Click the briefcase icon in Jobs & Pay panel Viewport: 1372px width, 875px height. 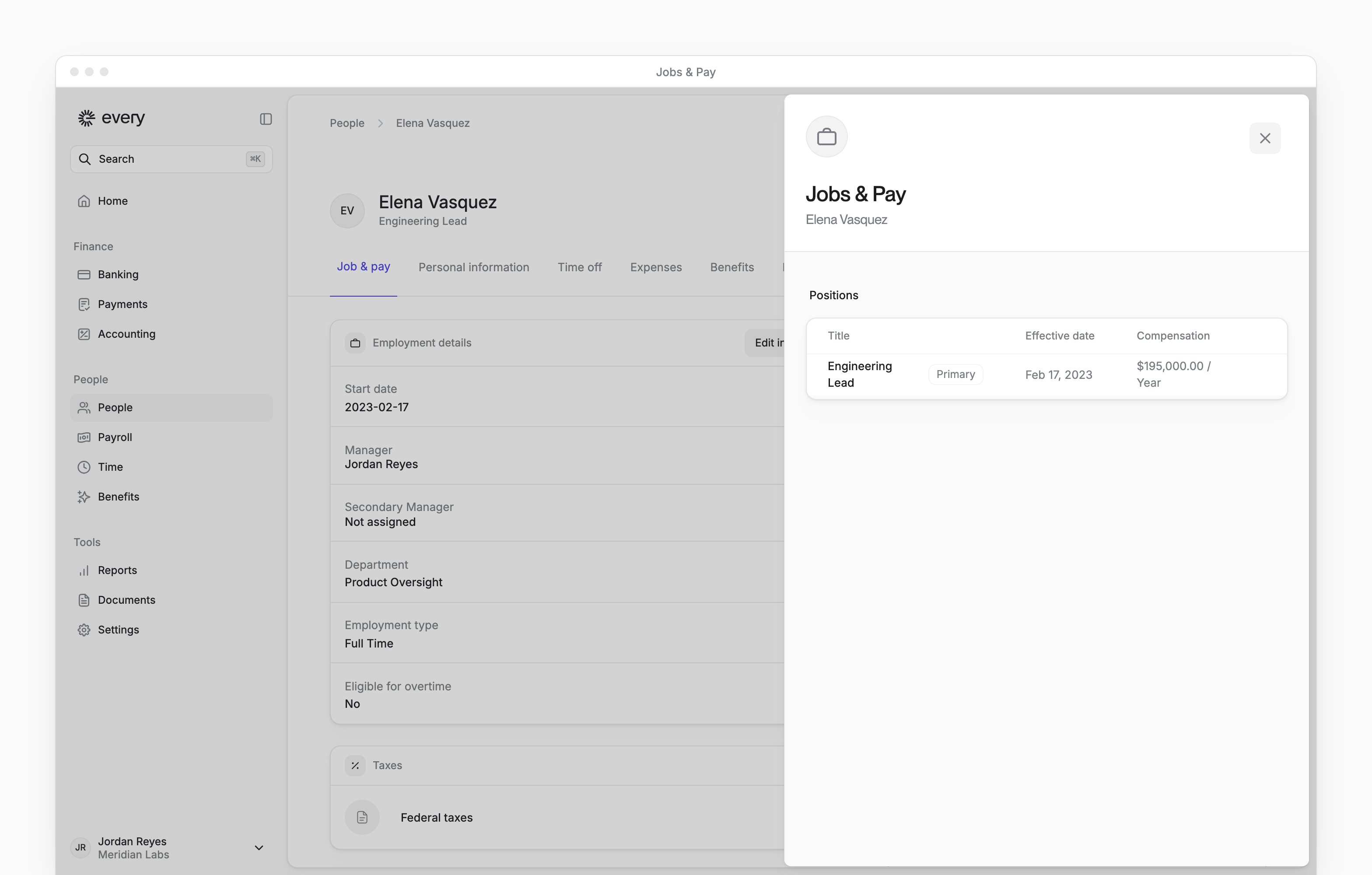pos(826,136)
